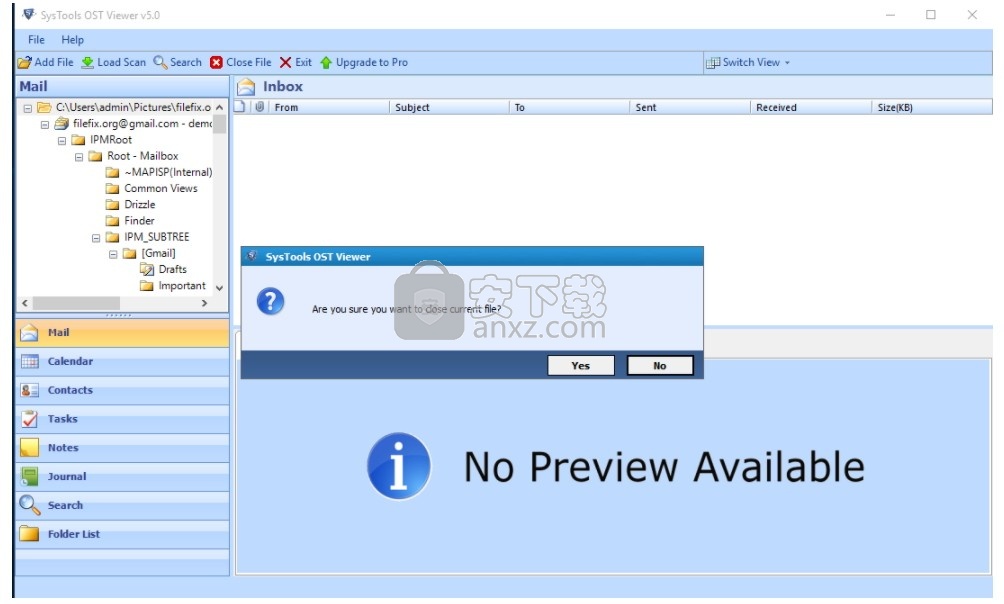
Task: Click the Contacts card icon
Action: point(29,390)
